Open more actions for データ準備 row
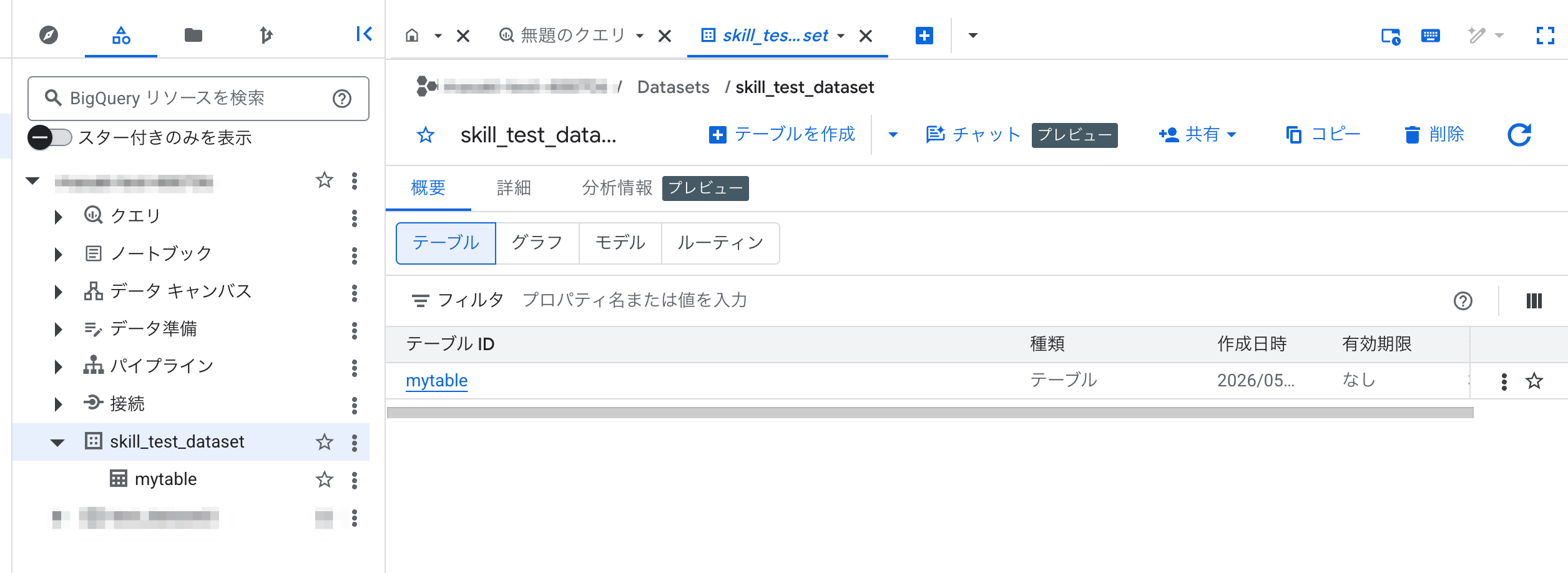 click(355, 330)
